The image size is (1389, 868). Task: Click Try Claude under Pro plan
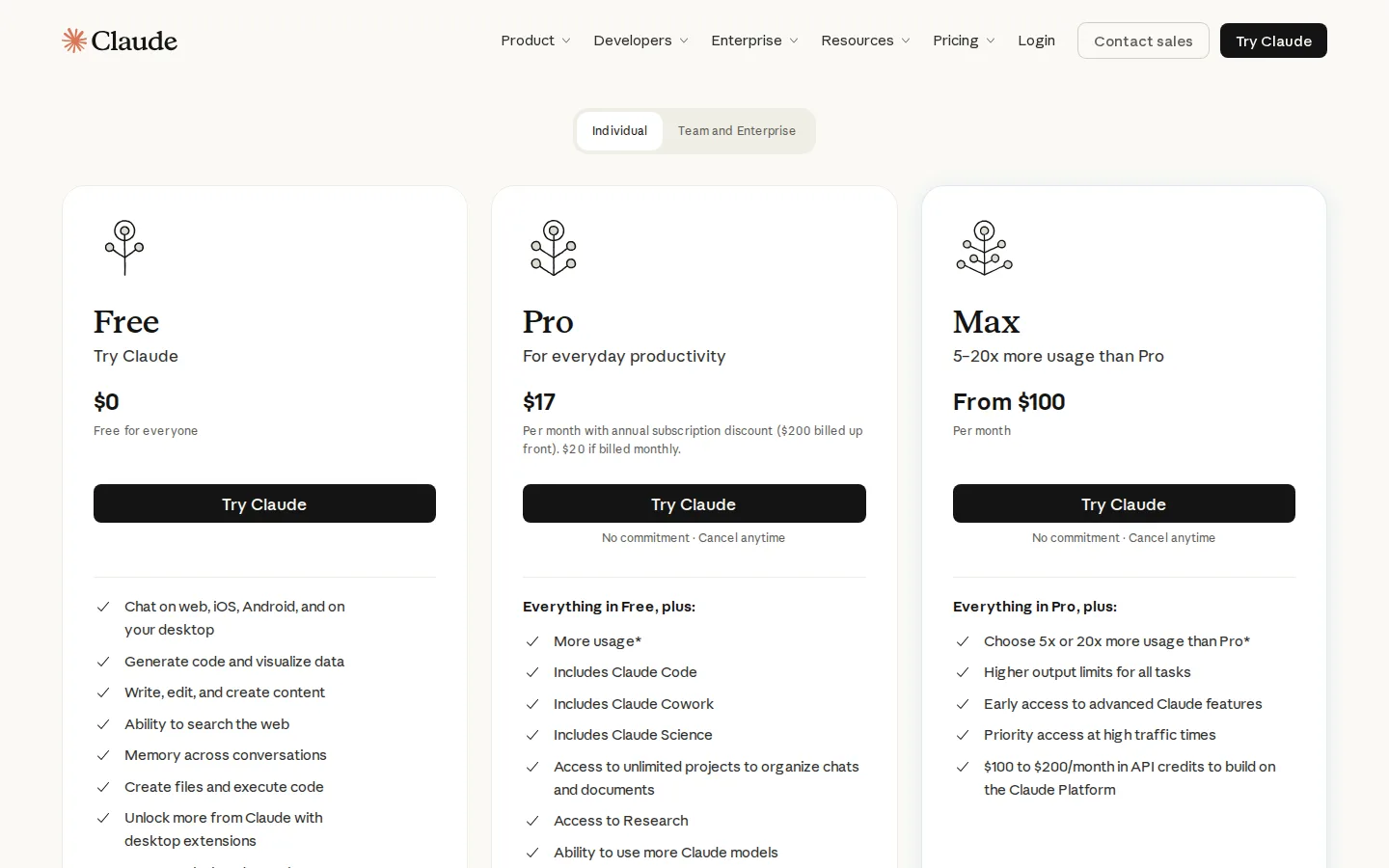coord(694,503)
